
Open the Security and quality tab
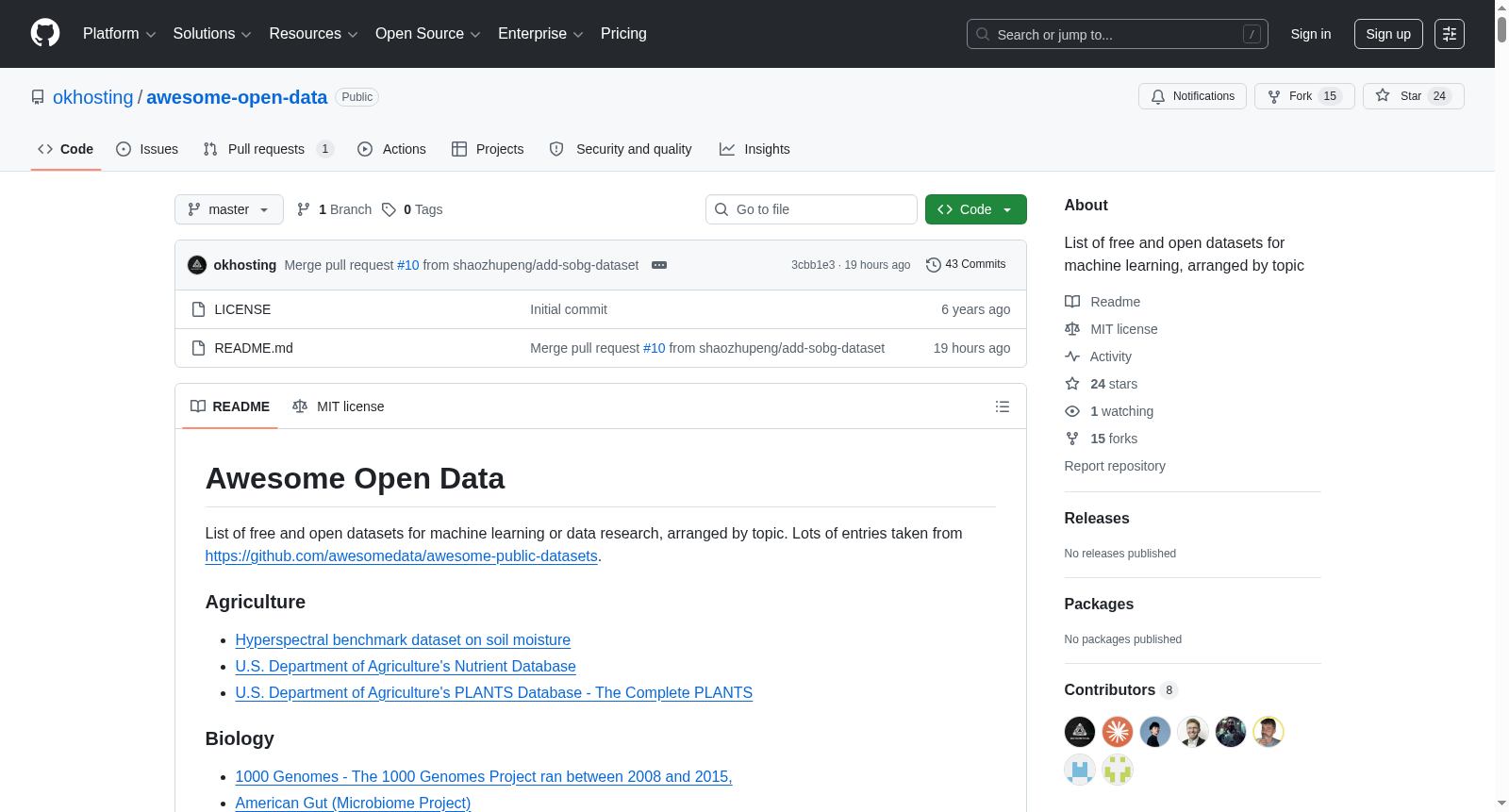(x=621, y=149)
